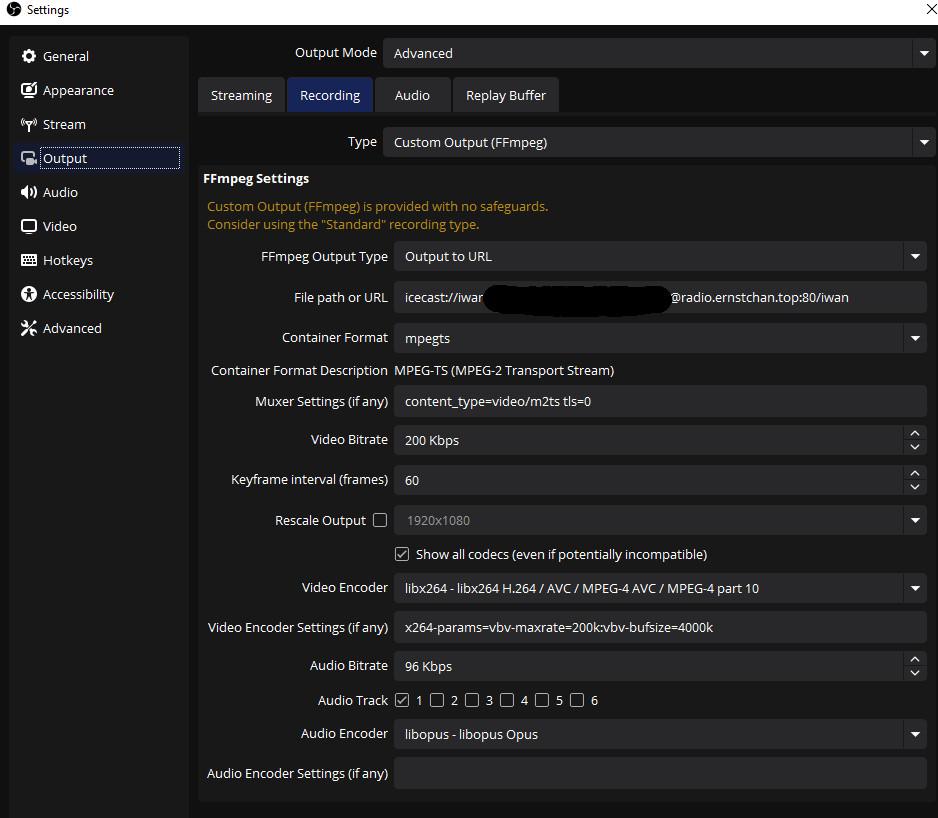Open the Audio Encoder libopus dropdown
The height and width of the screenshot is (818, 938).
pyautogui.click(x=660, y=734)
